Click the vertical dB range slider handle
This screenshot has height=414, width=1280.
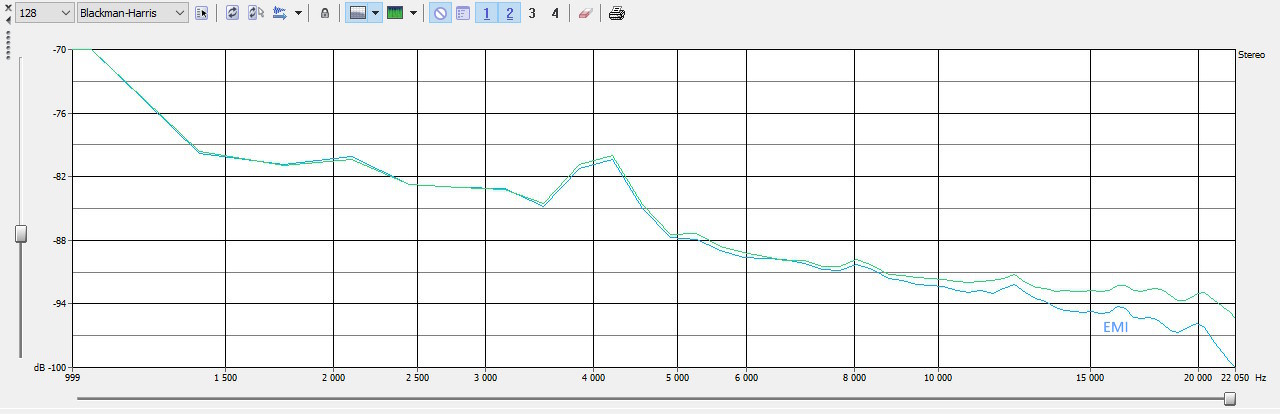20,234
